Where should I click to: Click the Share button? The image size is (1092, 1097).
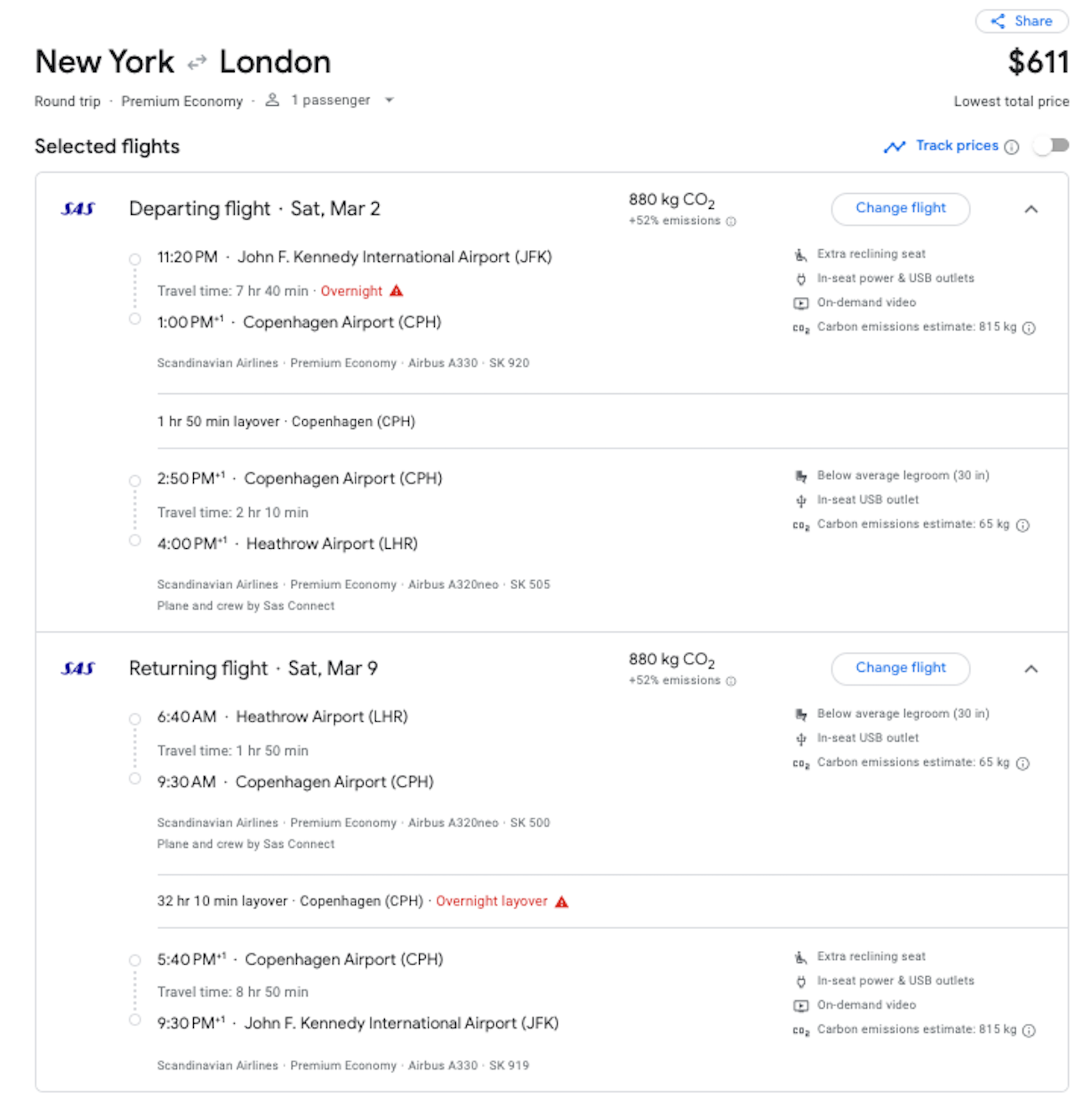point(1022,21)
